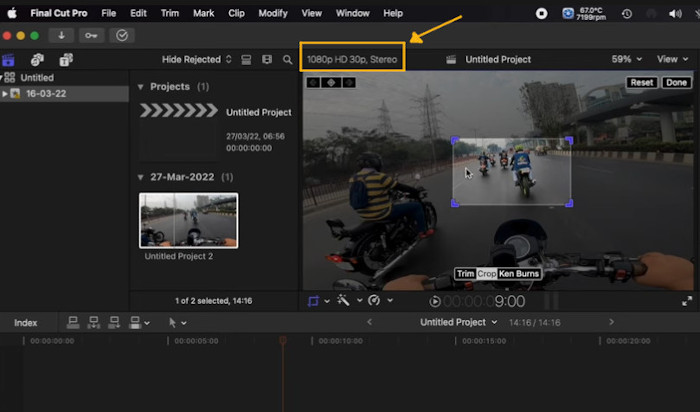Open the Modify menu
Screen dimensions: 700x412
[x=273, y=13]
